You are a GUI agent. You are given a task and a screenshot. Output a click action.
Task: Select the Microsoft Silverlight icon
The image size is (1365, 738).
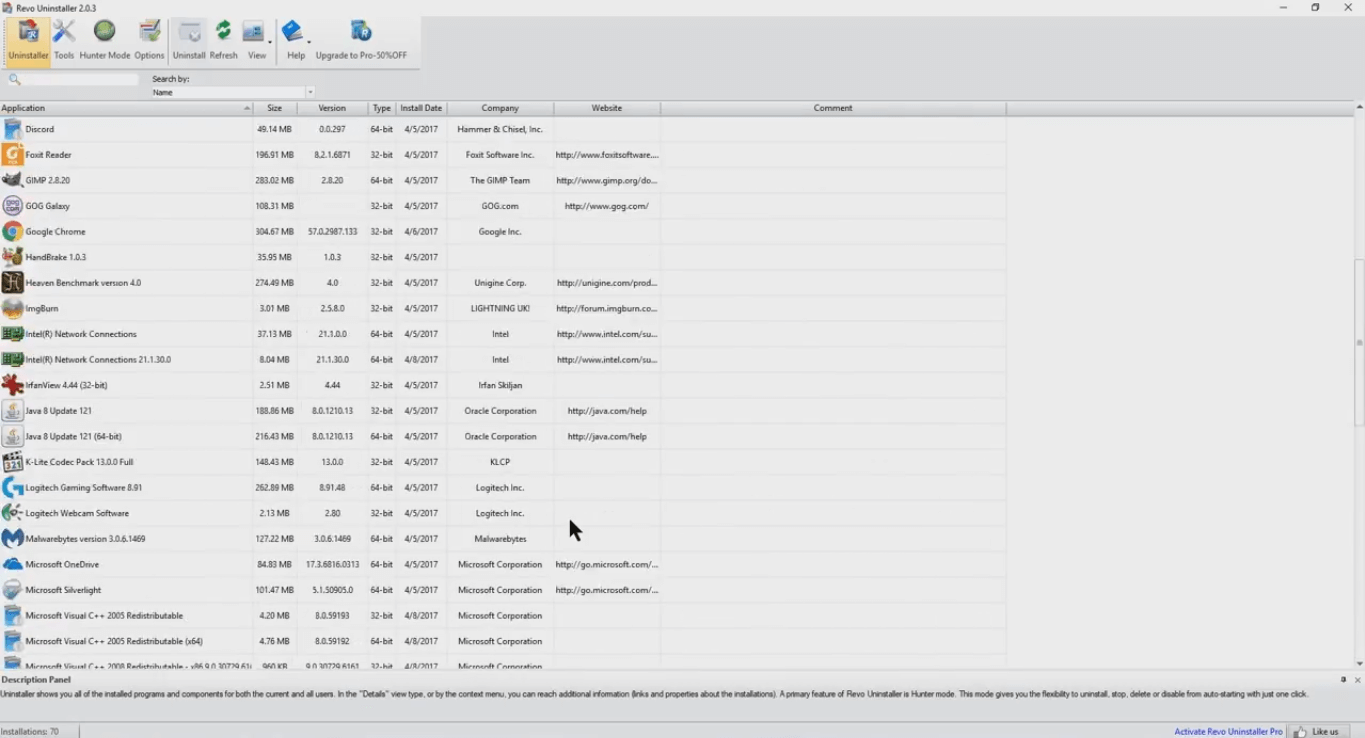[x=12, y=590]
